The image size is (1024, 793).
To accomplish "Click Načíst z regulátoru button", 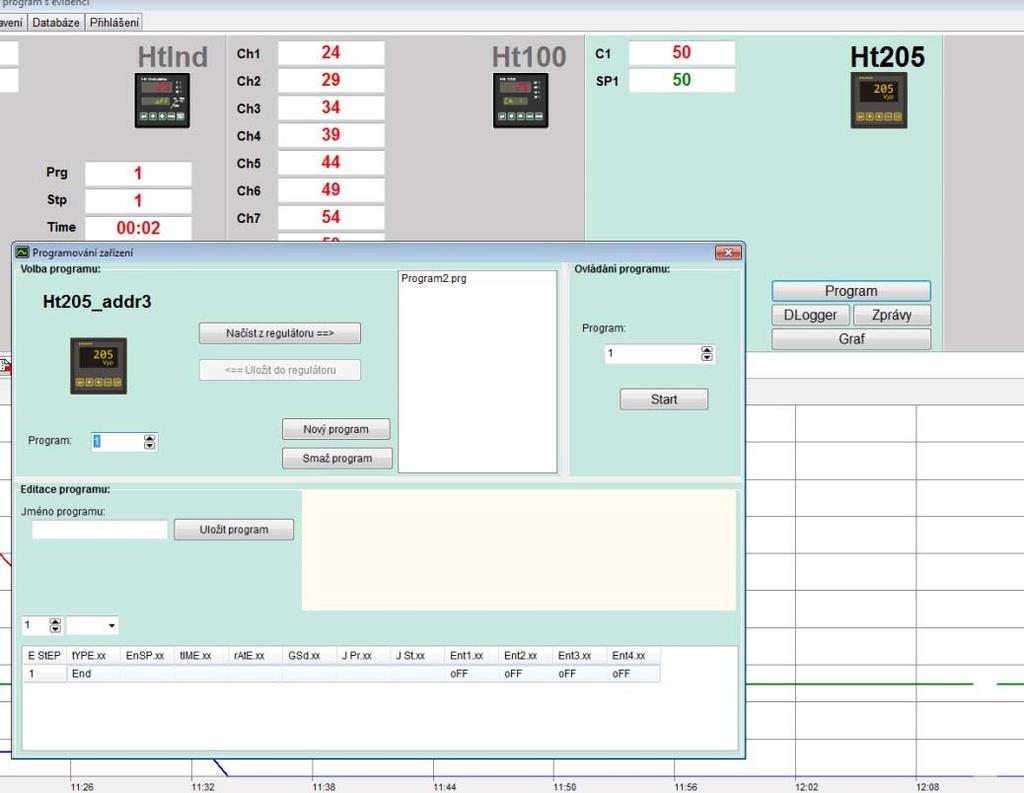I will (280, 333).
